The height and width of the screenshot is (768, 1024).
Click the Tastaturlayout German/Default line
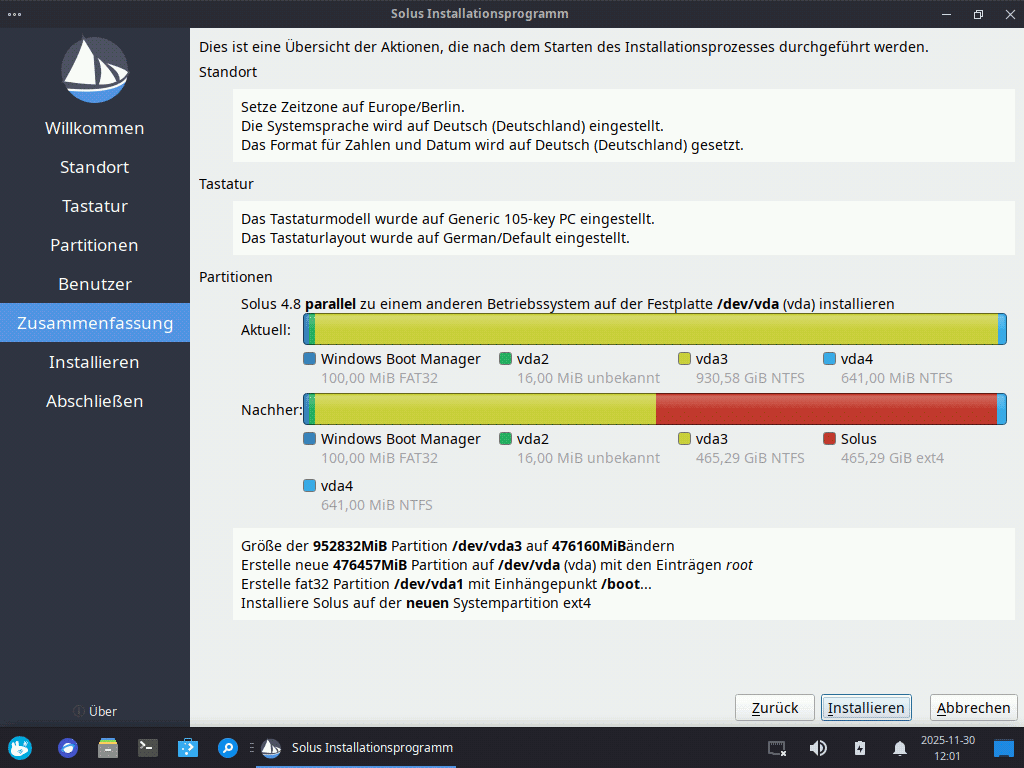435,238
